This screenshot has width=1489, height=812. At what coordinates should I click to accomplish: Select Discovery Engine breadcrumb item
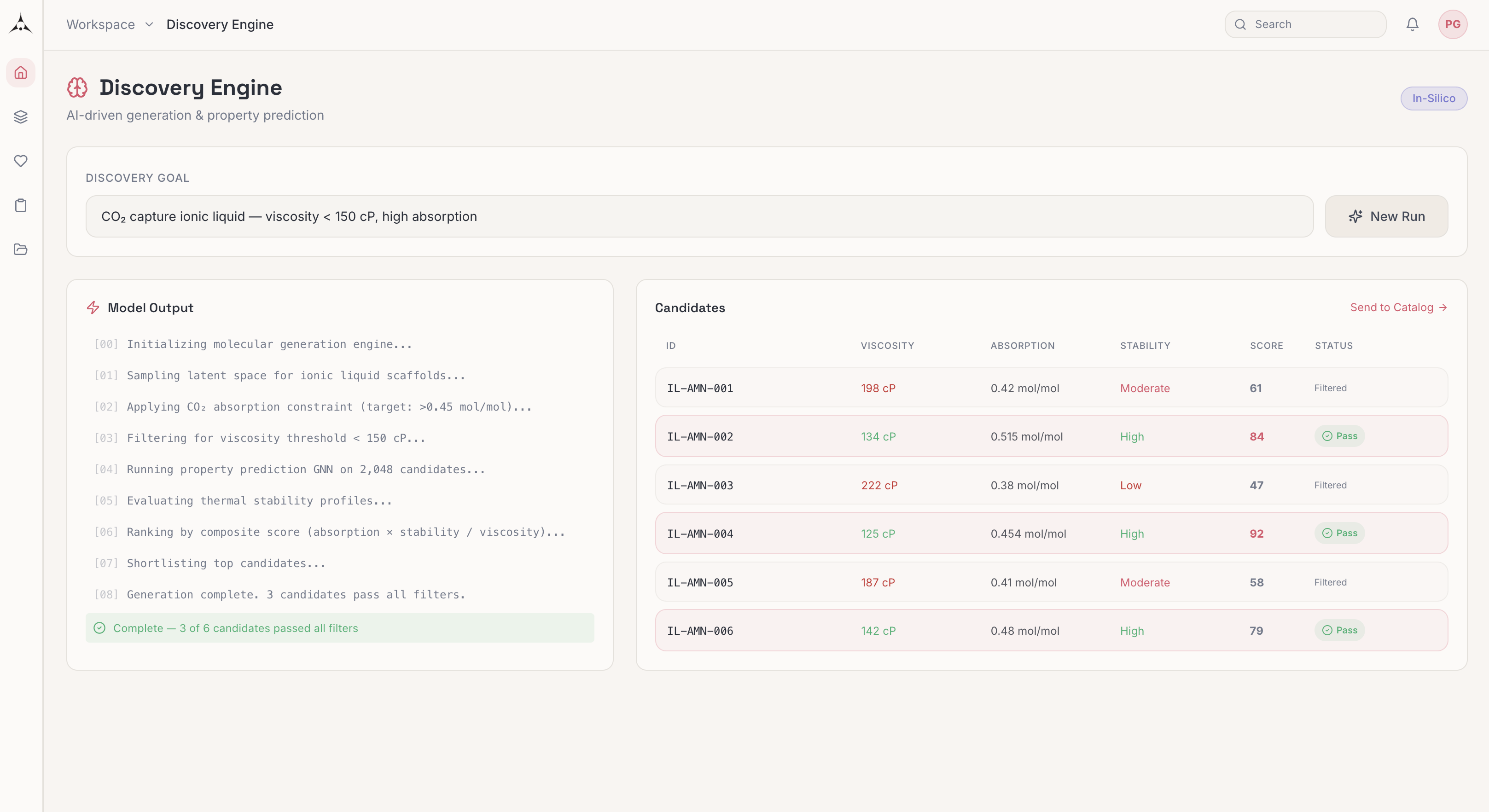(220, 24)
